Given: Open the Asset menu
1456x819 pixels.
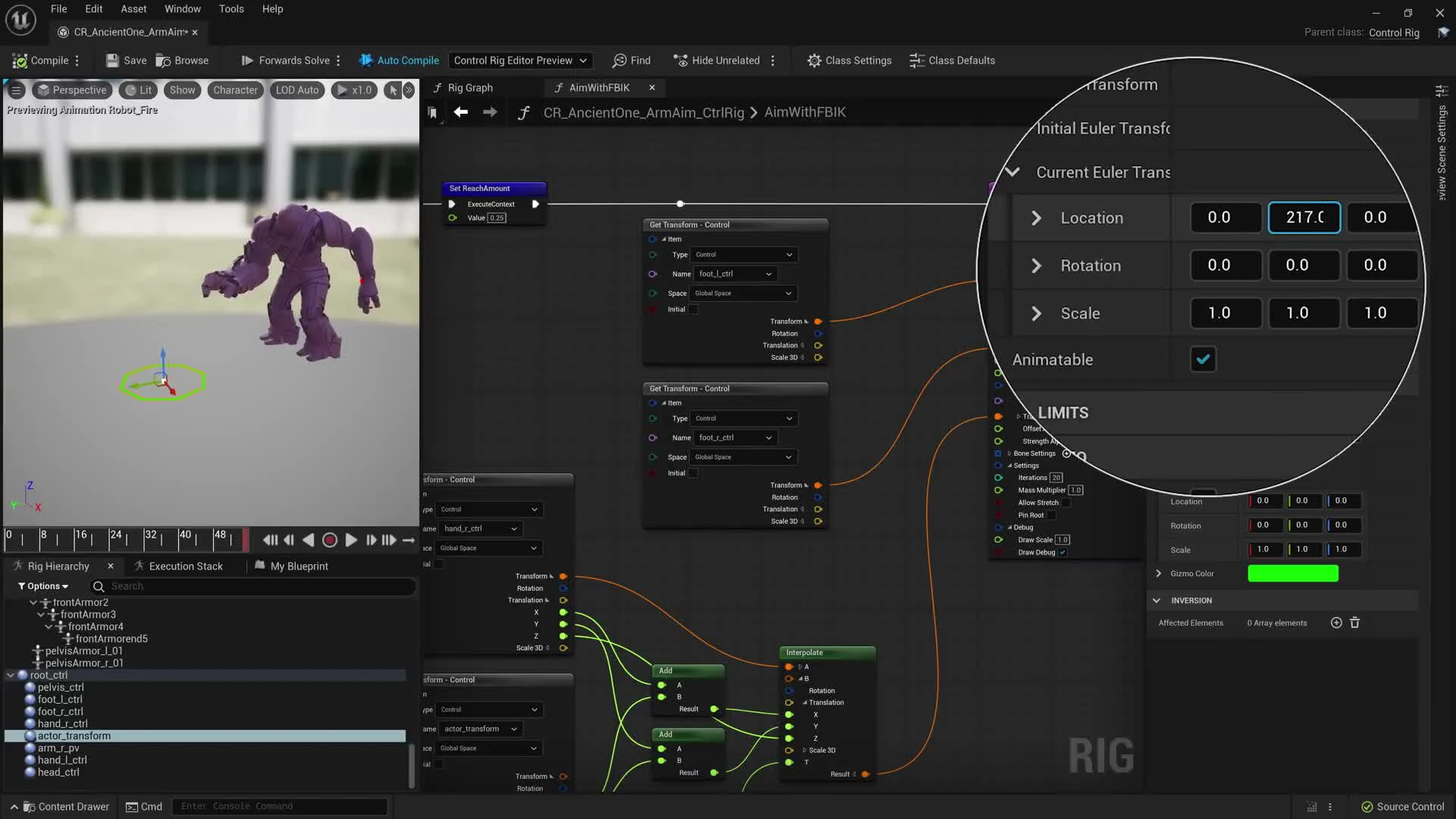Looking at the screenshot, I should point(133,9).
